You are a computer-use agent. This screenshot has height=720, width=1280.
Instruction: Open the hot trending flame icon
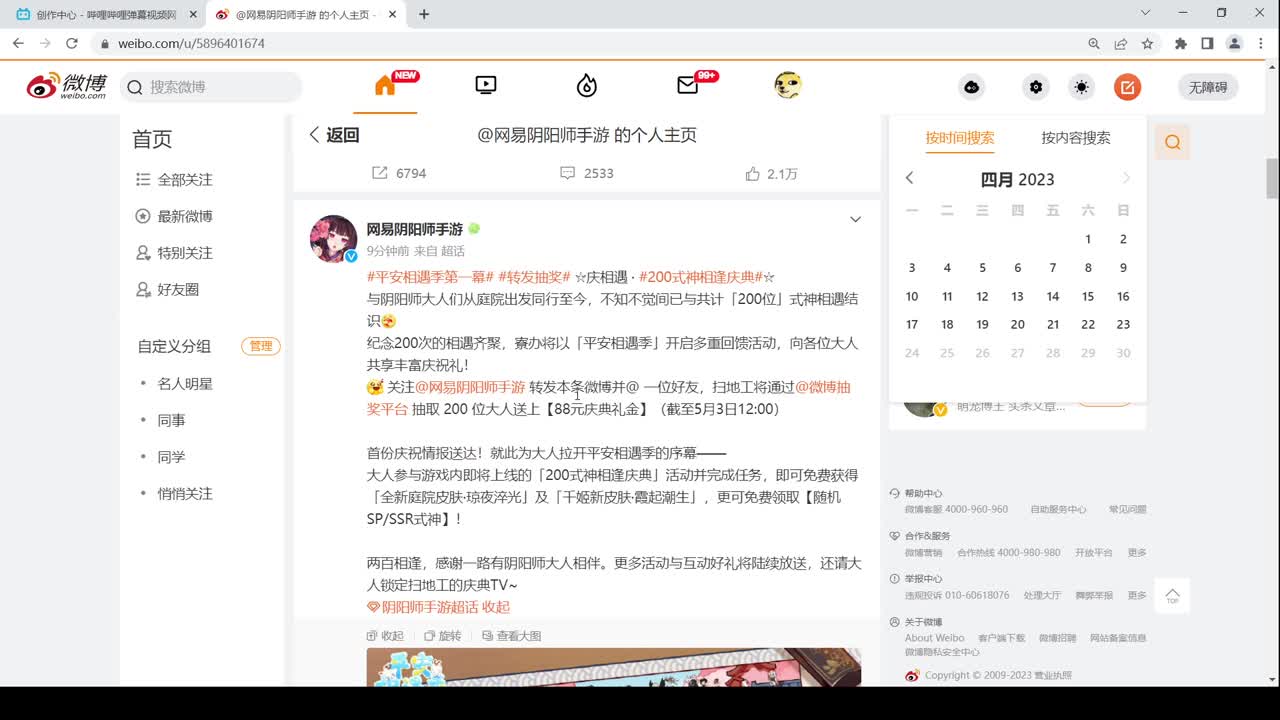coord(587,86)
